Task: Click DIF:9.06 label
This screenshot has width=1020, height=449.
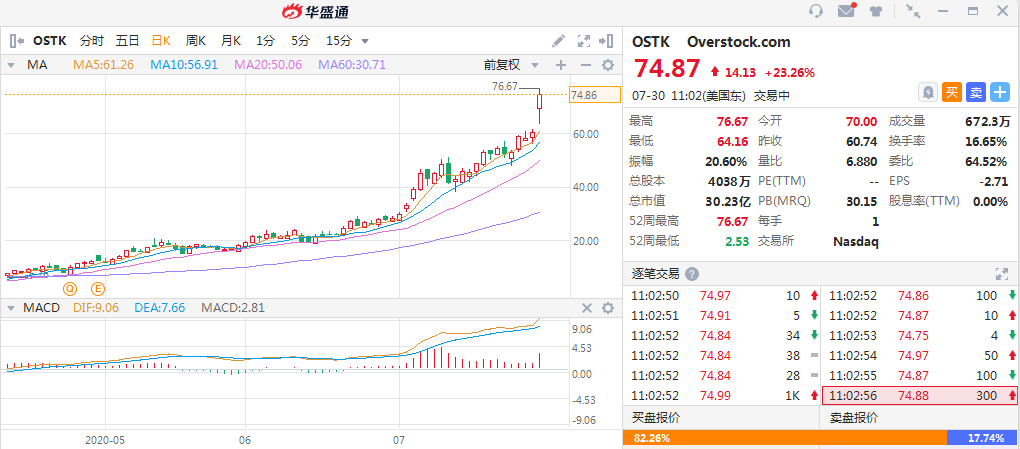Action: 96,308
